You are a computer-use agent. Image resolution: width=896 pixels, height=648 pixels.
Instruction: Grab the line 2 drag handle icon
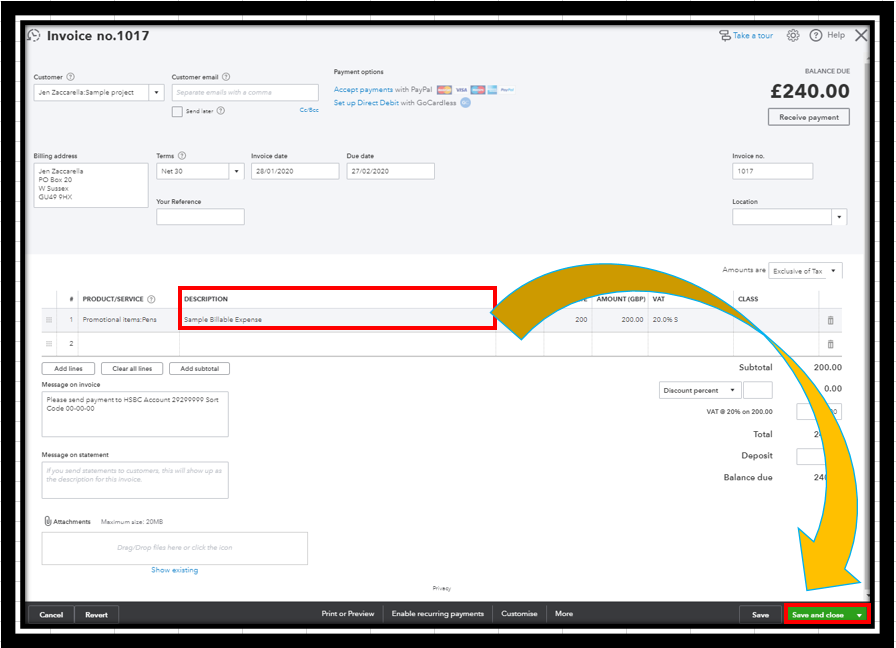49,343
